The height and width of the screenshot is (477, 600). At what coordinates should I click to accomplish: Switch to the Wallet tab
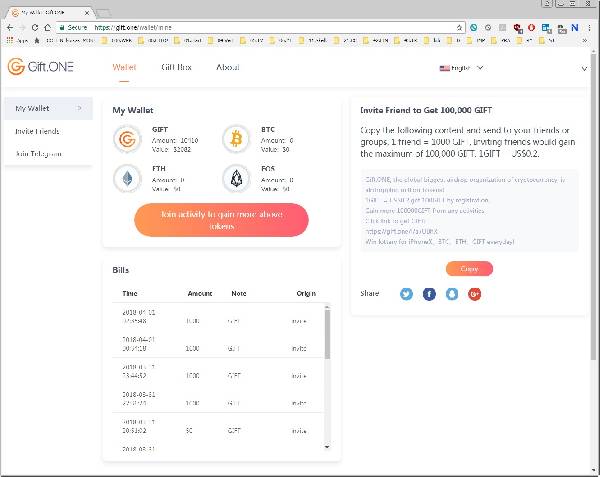pyautogui.click(x=124, y=67)
